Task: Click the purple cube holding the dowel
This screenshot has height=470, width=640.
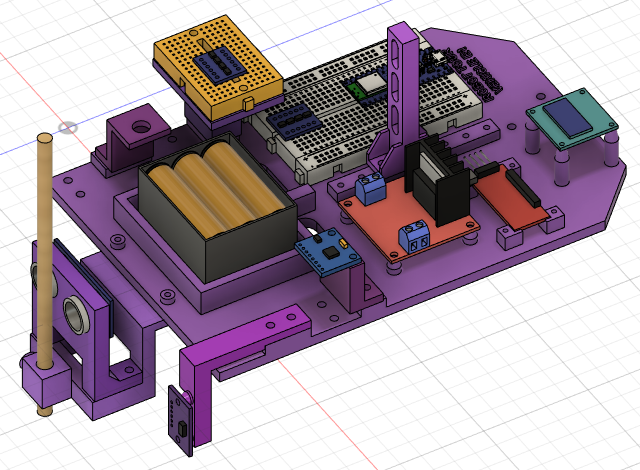Action: coord(47,379)
